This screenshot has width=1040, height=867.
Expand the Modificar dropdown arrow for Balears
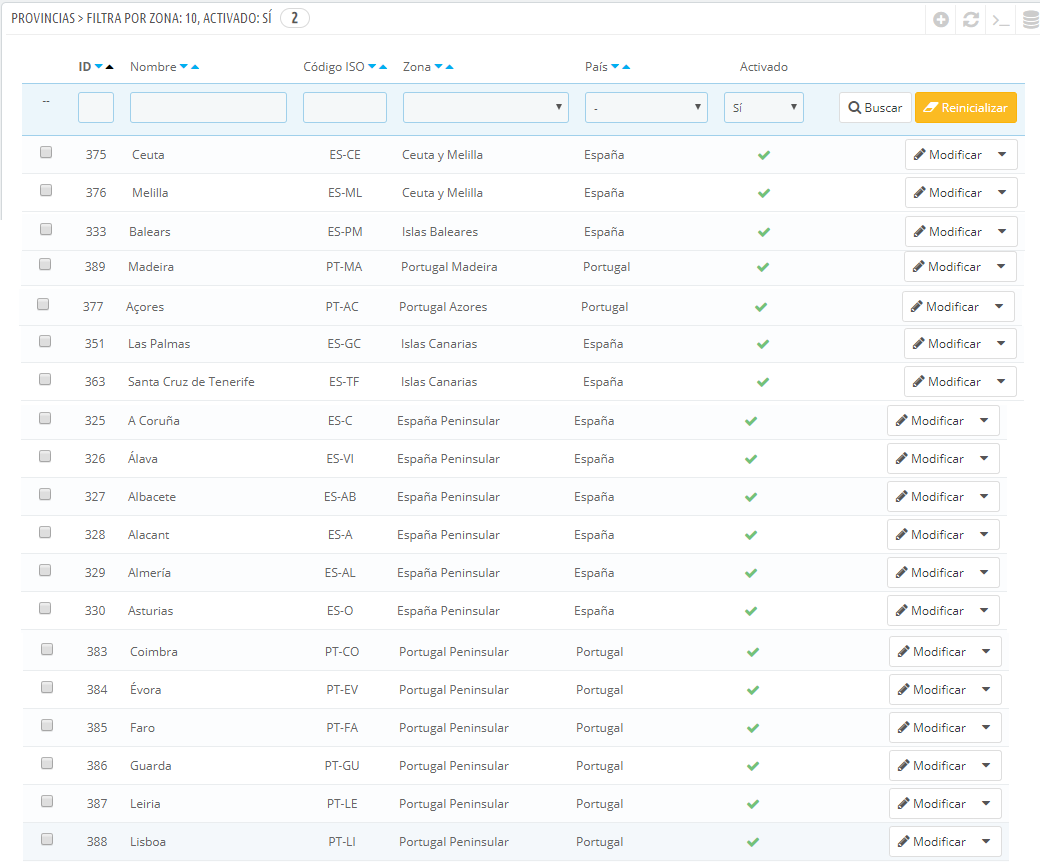coord(1002,231)
